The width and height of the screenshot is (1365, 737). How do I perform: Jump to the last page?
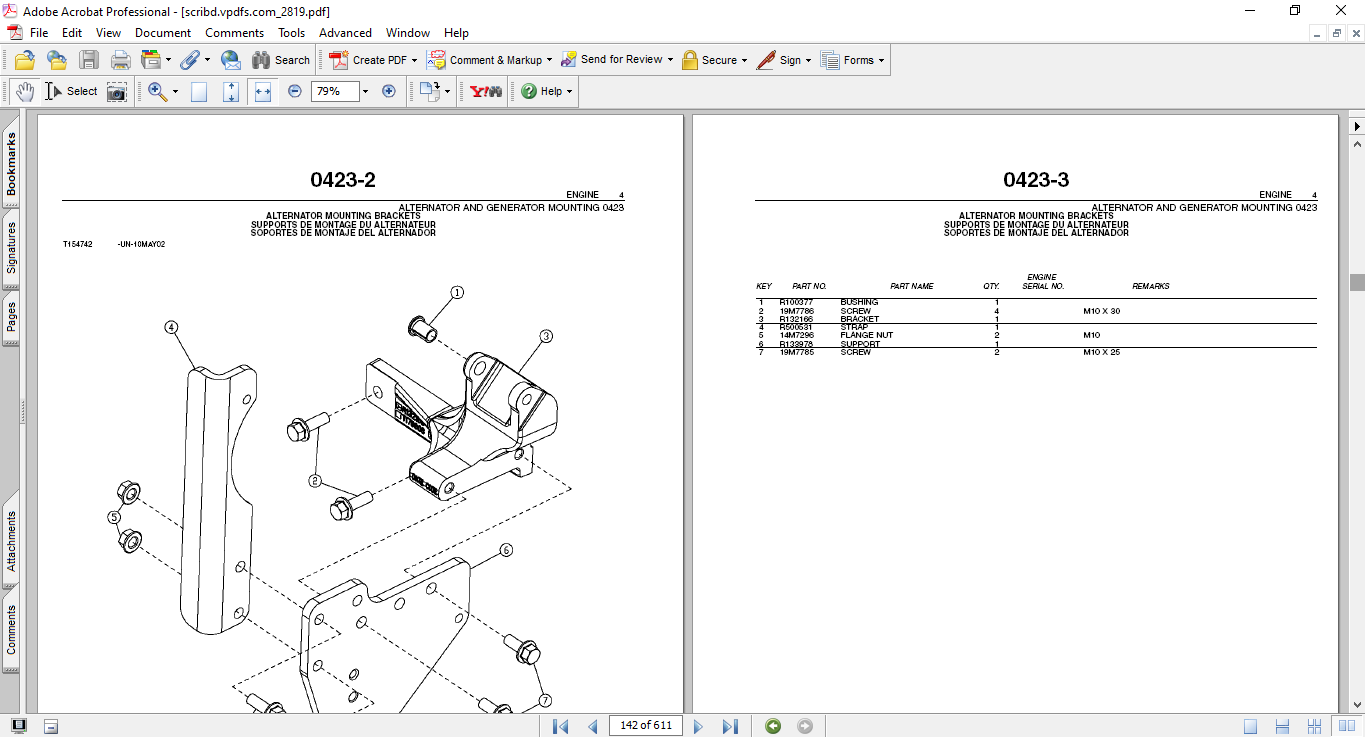(731, 725)
